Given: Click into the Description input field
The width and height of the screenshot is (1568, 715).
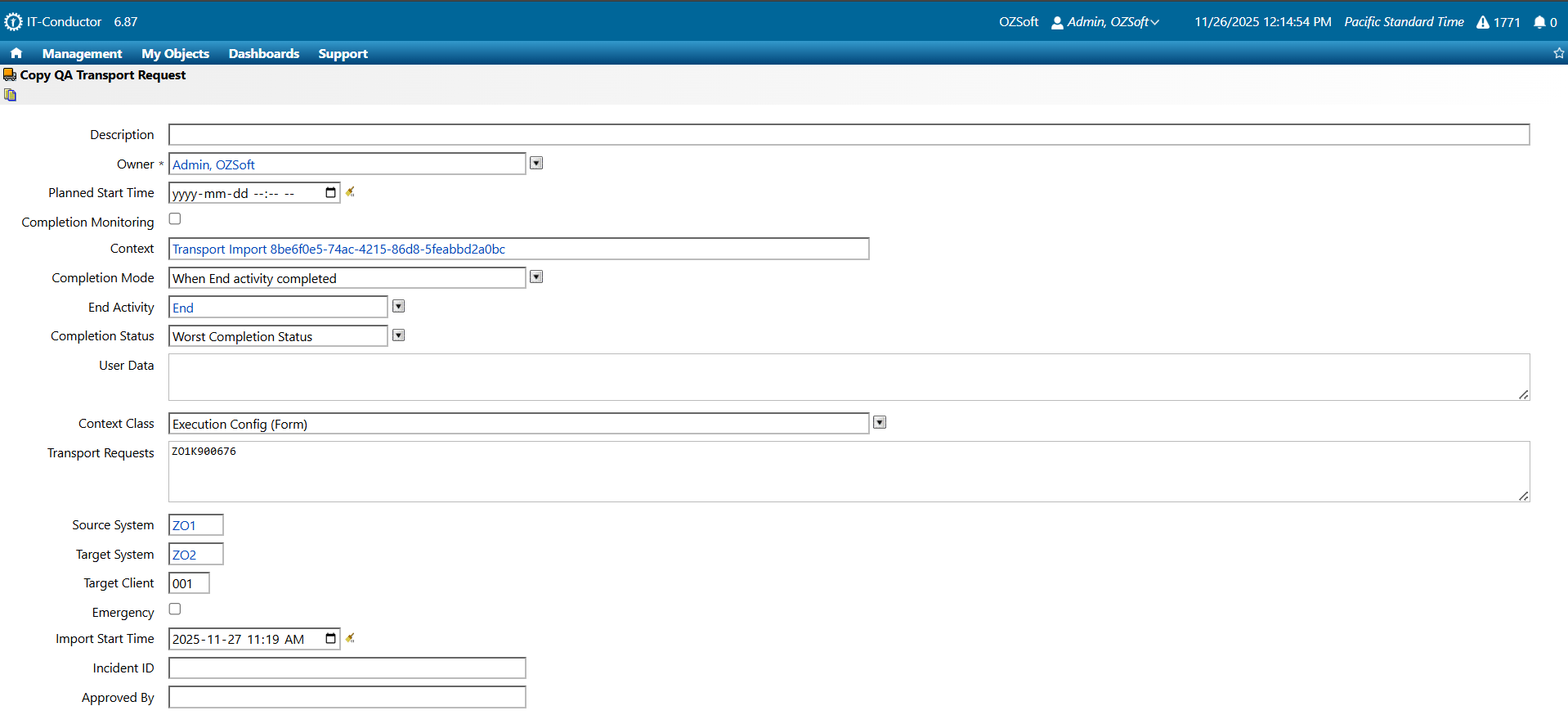Looking at the screenshot, I should click(x=848, y=135).
